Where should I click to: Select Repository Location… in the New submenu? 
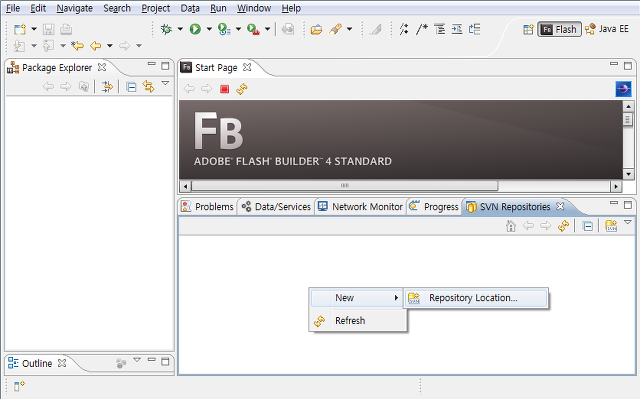(476, 298)
